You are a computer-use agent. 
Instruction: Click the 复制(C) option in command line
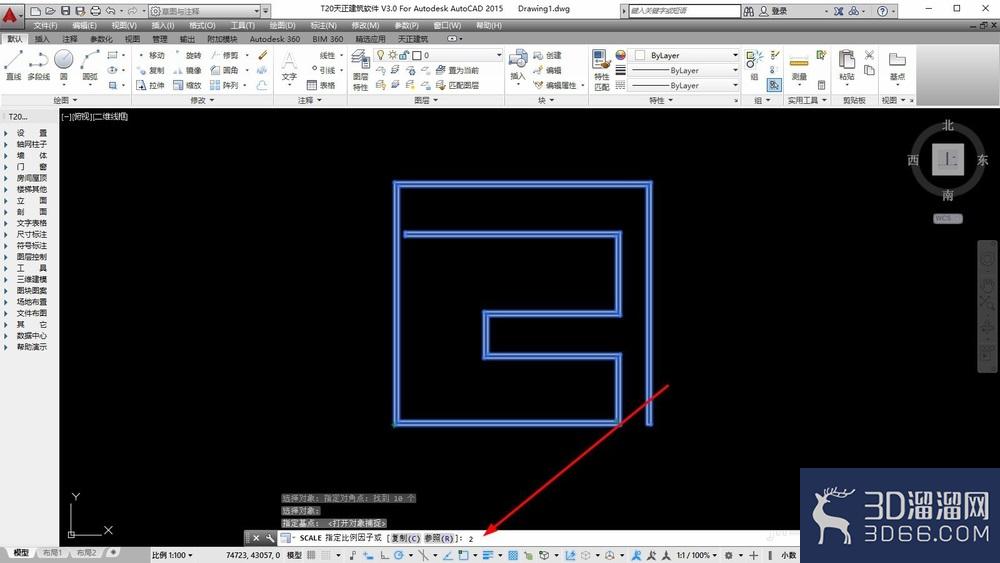point(406,538)
